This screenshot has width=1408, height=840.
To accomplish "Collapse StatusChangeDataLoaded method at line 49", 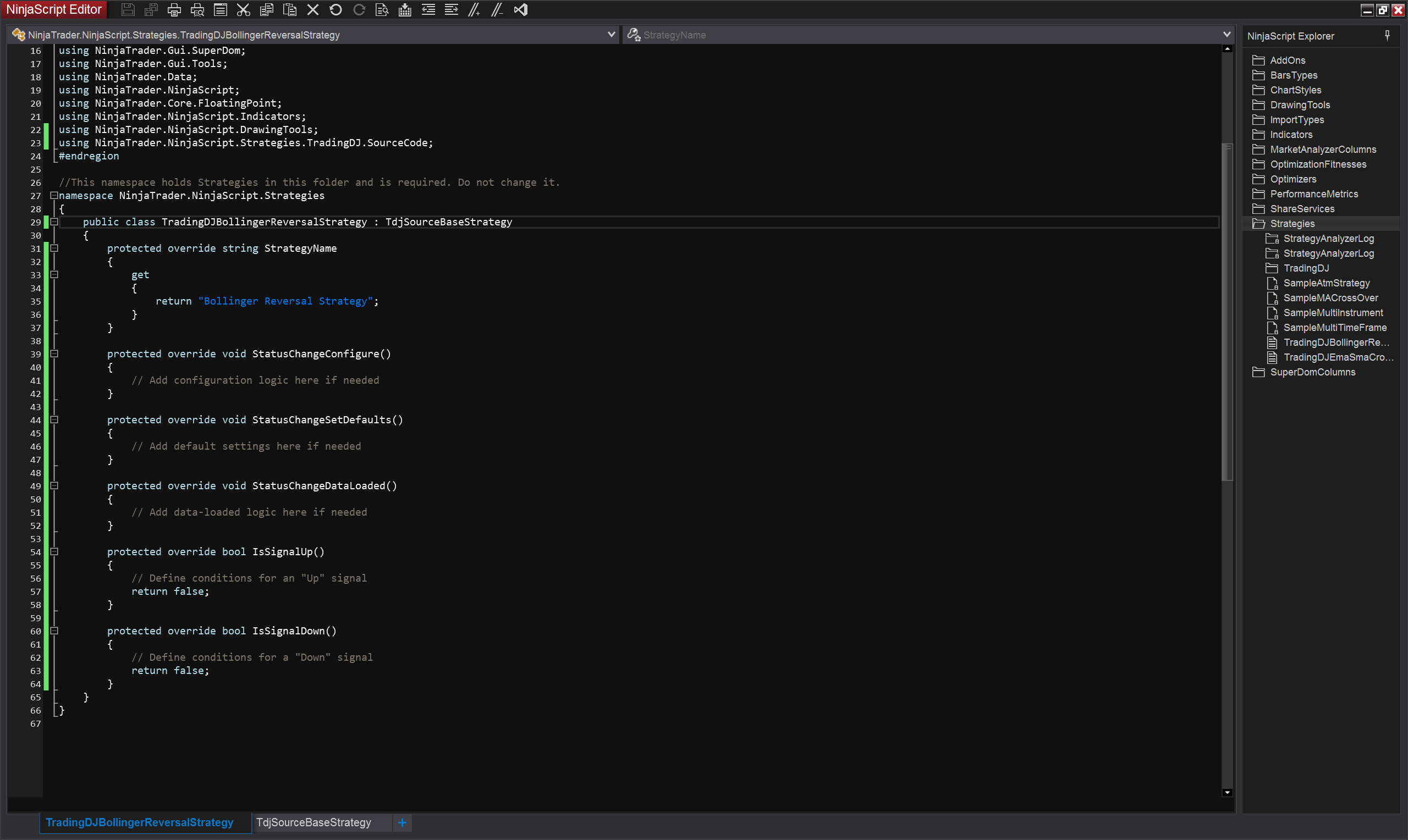I will (x=54, y=485).
